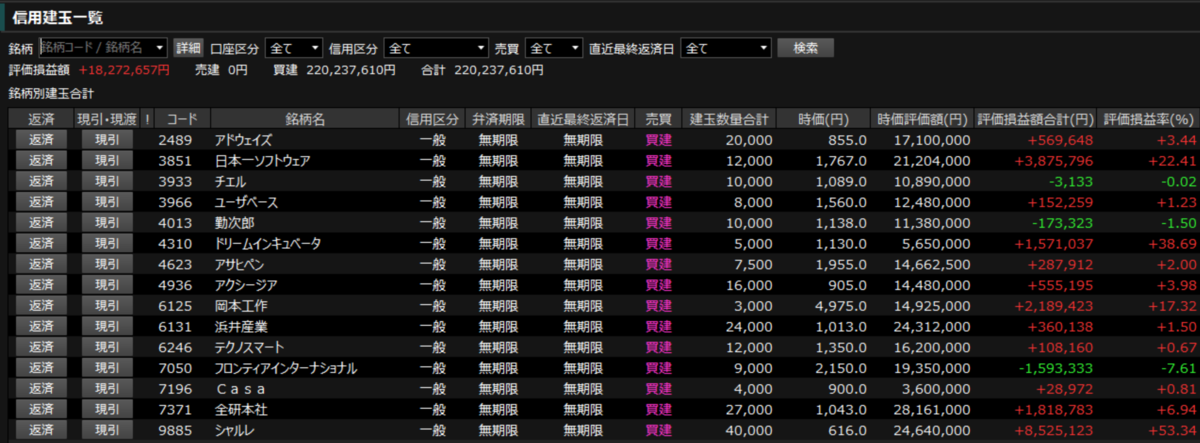
Task: Click 返済 for Ｃａｓａ row
Action: [x=41, y=388]
